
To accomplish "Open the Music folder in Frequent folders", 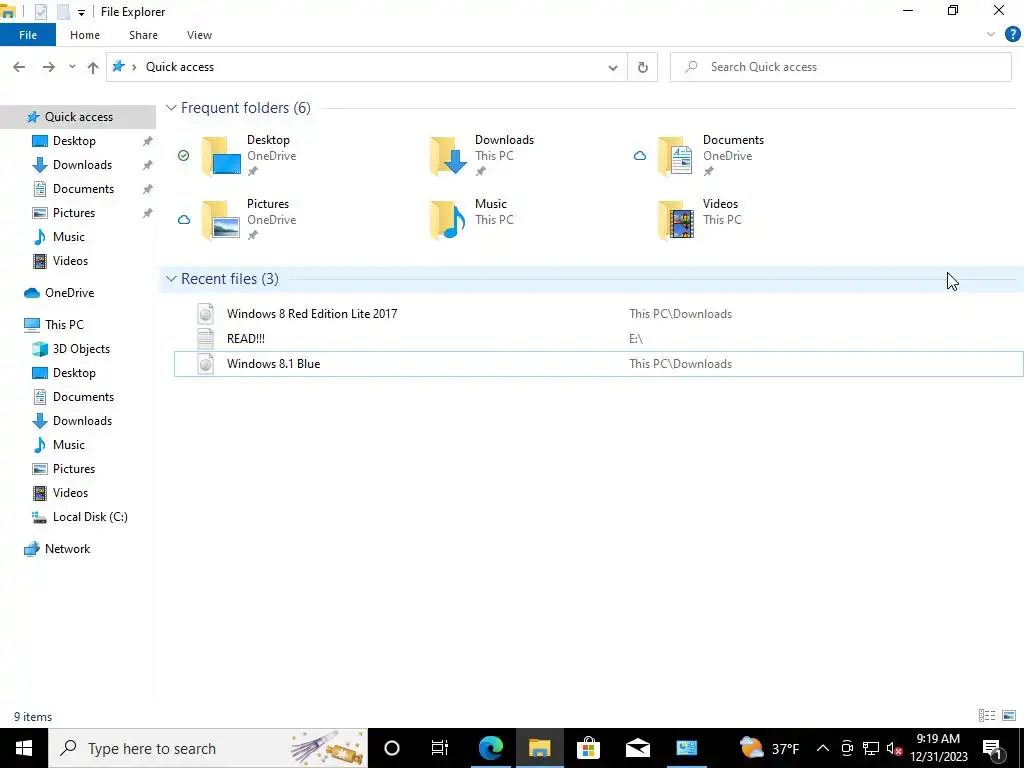I will pos(471,219).
